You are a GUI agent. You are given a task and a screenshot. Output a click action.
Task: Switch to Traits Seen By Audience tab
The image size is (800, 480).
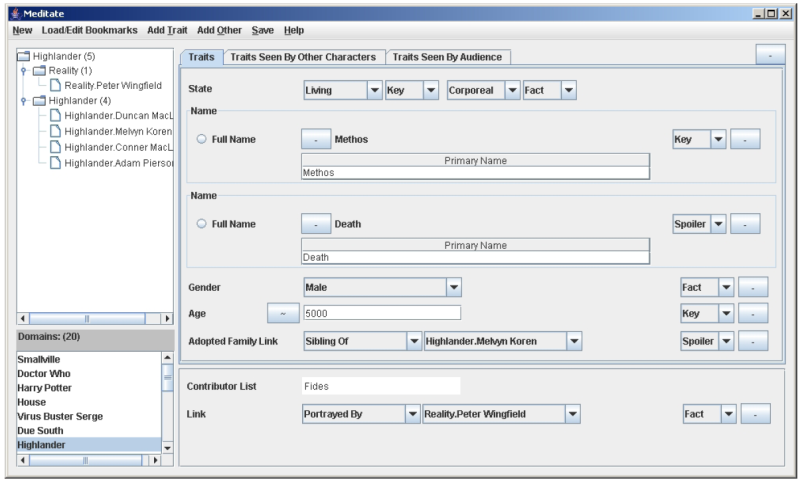click(447, 57)
